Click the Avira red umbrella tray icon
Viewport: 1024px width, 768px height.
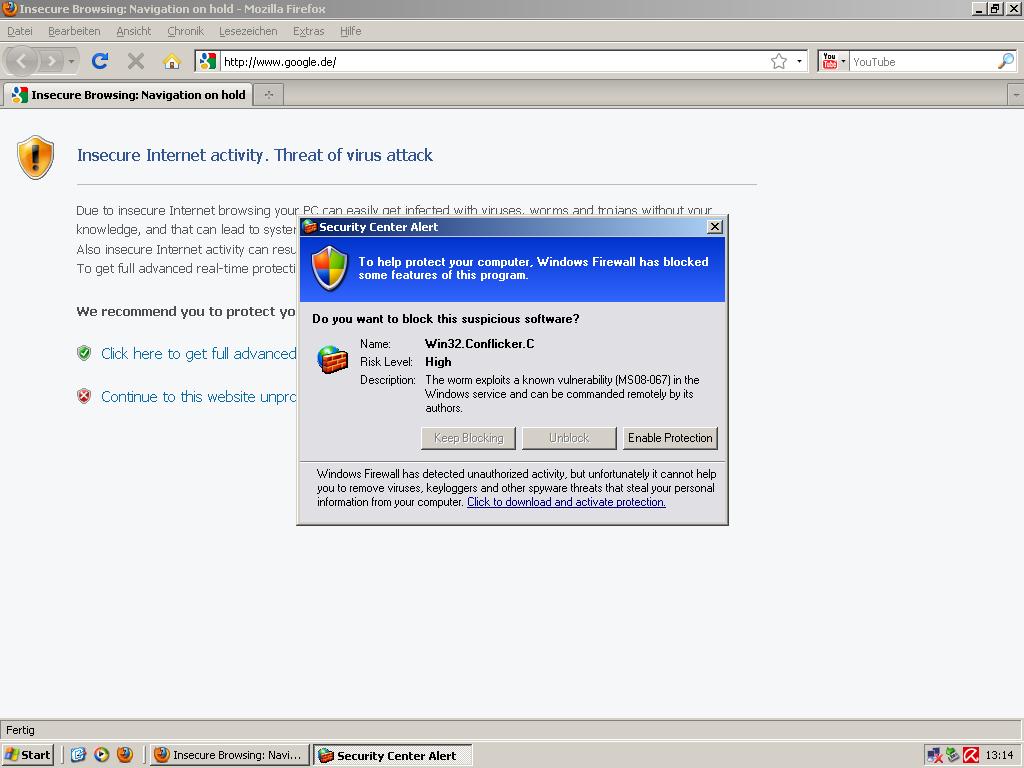[970, 756]
